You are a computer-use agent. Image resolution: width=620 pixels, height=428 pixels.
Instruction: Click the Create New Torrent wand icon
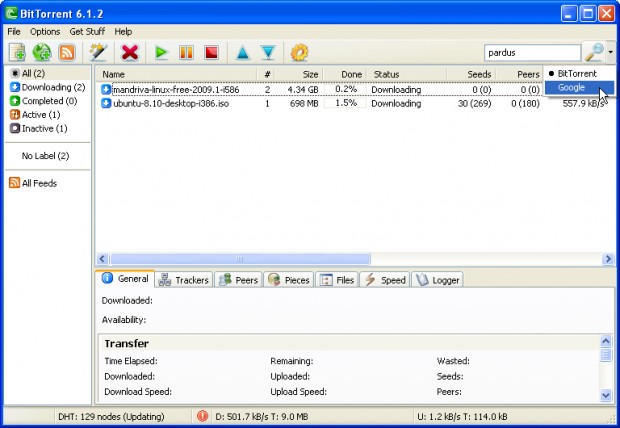tap(98, 52)
